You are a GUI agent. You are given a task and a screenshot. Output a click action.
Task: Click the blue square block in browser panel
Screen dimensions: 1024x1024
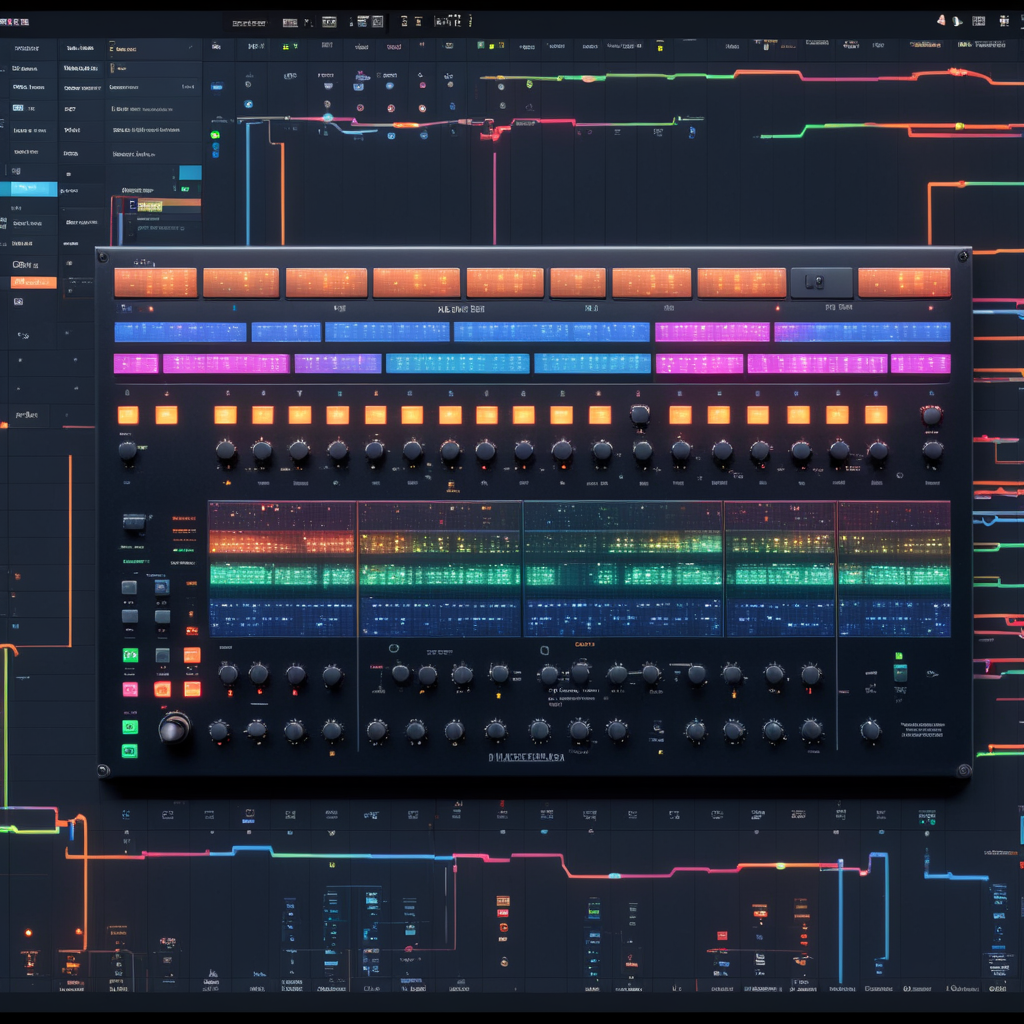(189, 172)
